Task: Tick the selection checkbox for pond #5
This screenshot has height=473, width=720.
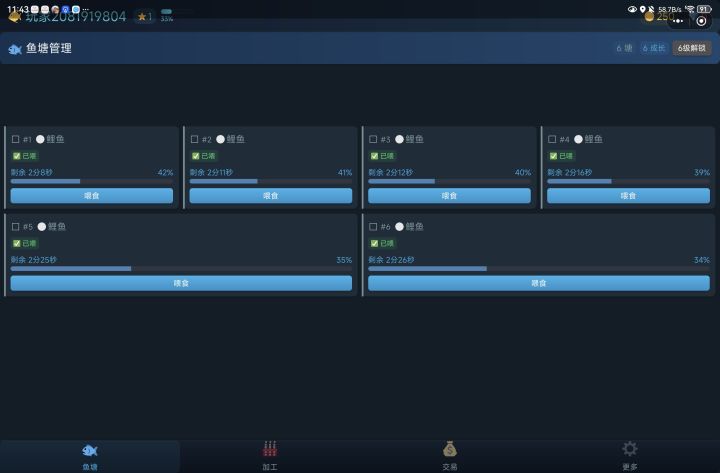Action: (16, 226)
